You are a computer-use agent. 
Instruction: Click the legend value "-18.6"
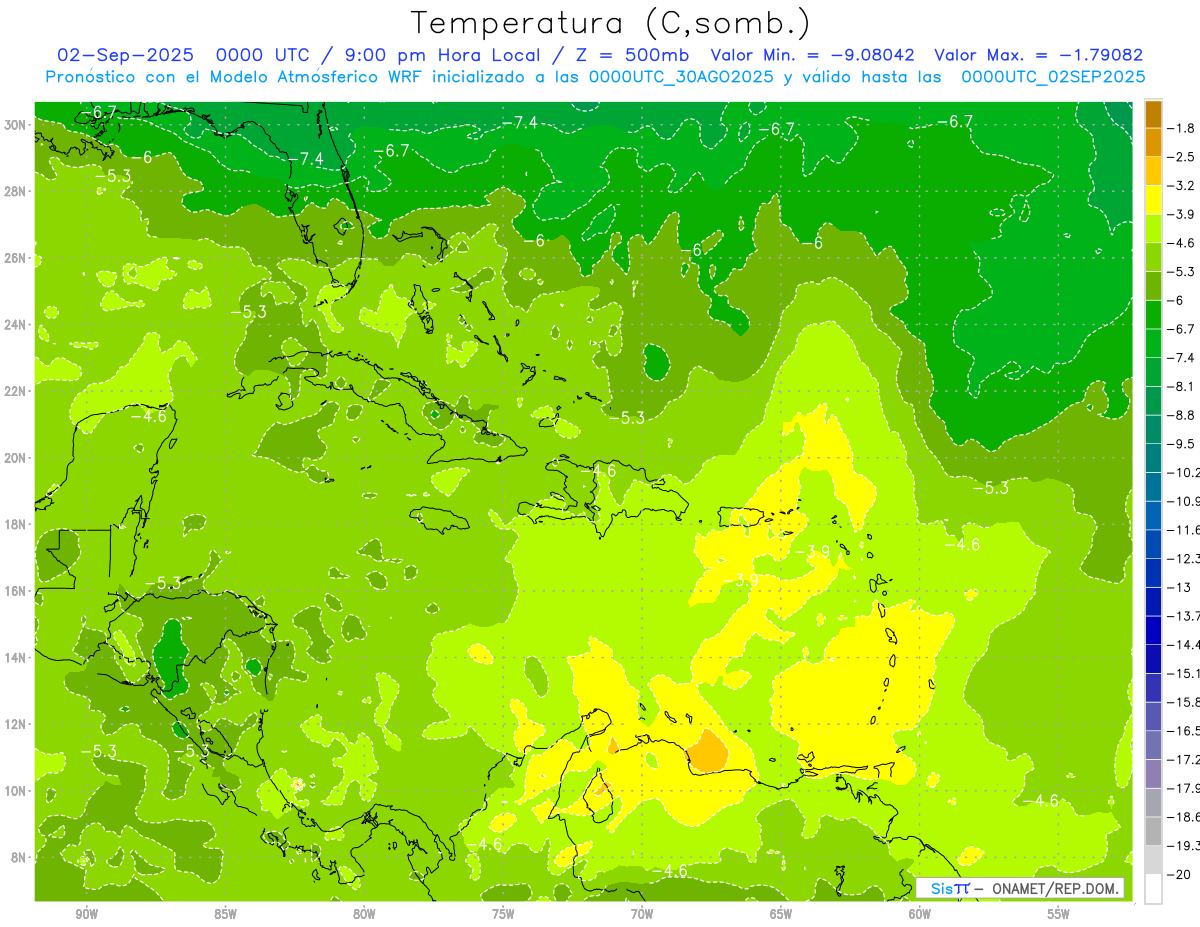tap(1184, 817)
